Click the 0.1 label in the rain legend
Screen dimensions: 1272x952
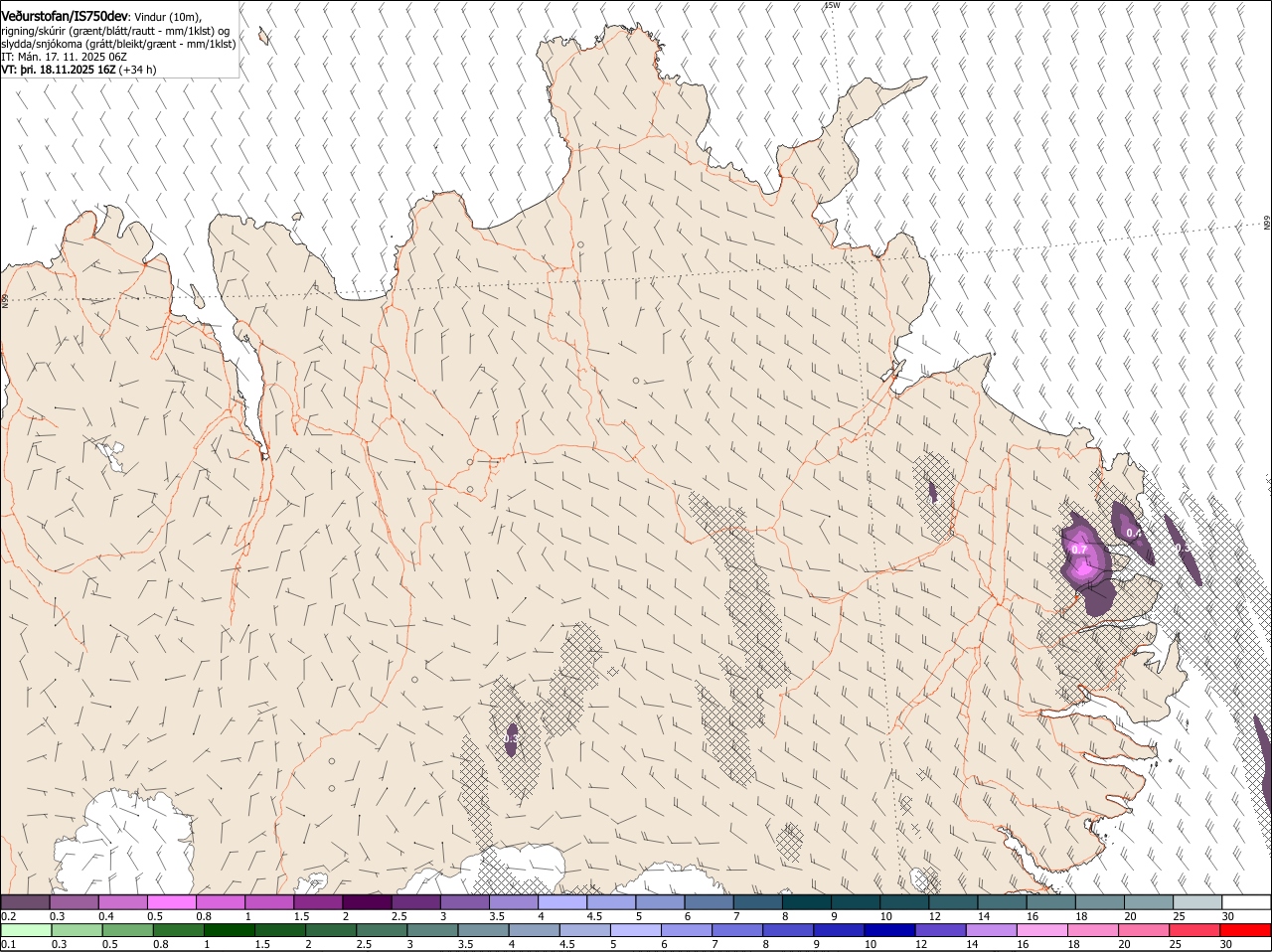coord(9,944)
